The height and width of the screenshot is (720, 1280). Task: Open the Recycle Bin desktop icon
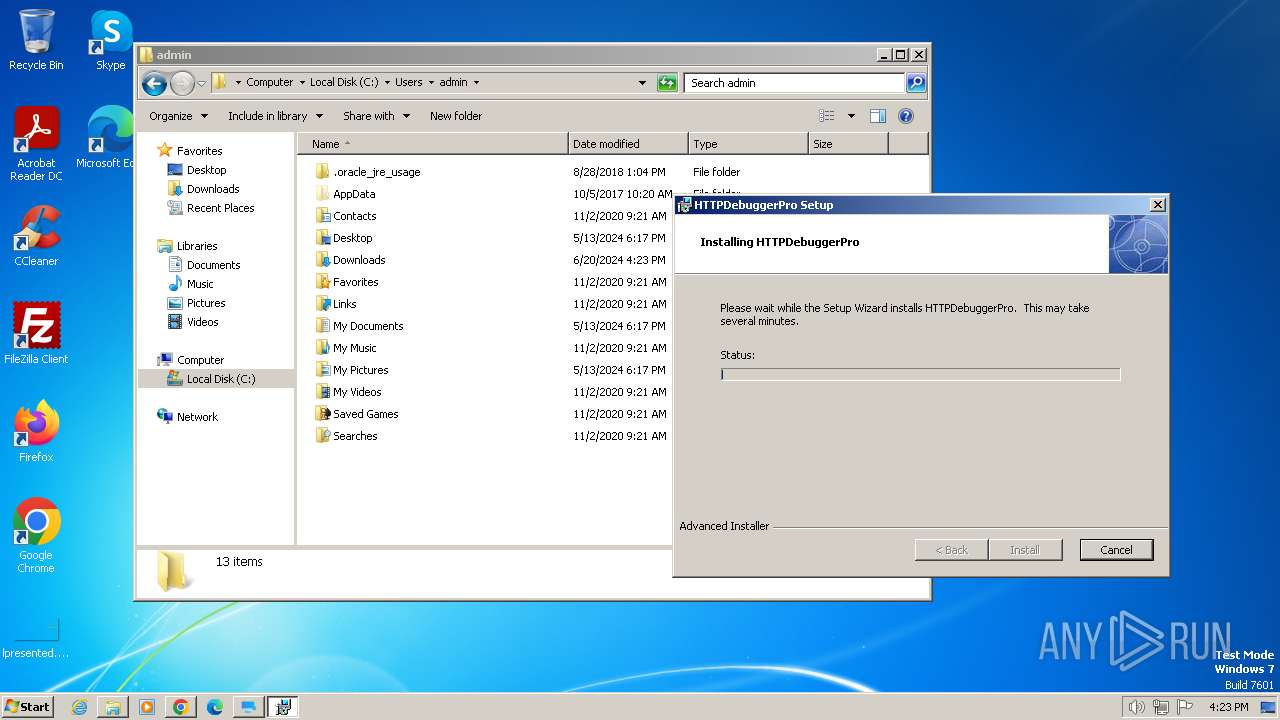point(36,40)
